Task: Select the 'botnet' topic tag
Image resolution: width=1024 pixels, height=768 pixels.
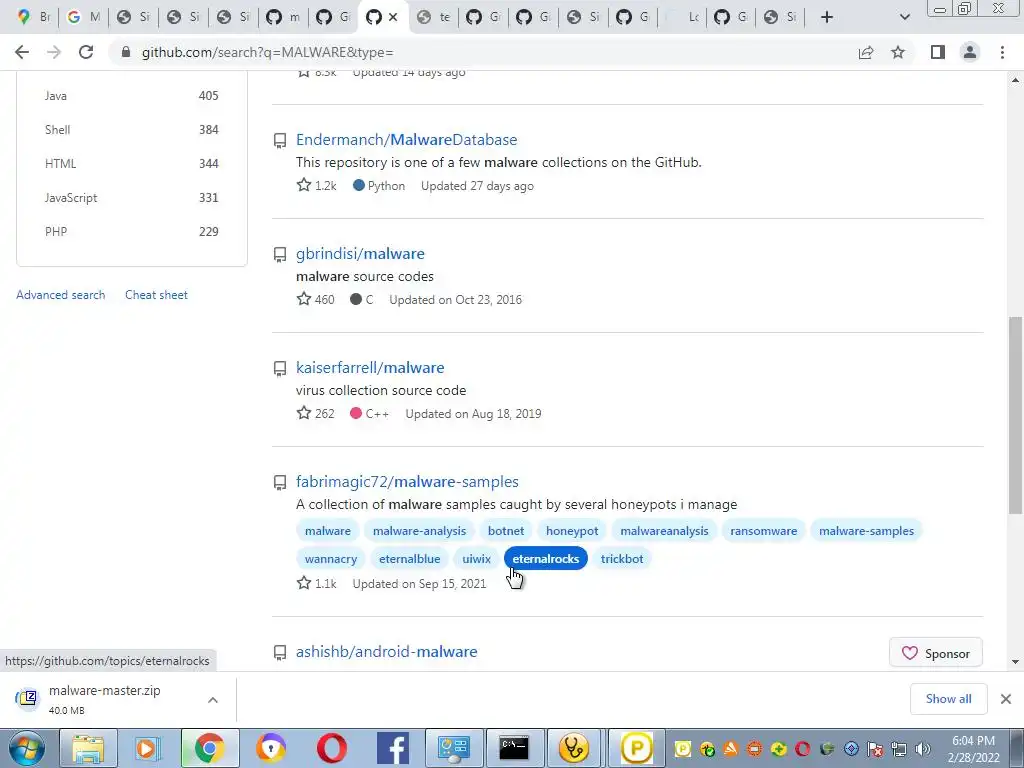Action: click(x=506, y=531)
